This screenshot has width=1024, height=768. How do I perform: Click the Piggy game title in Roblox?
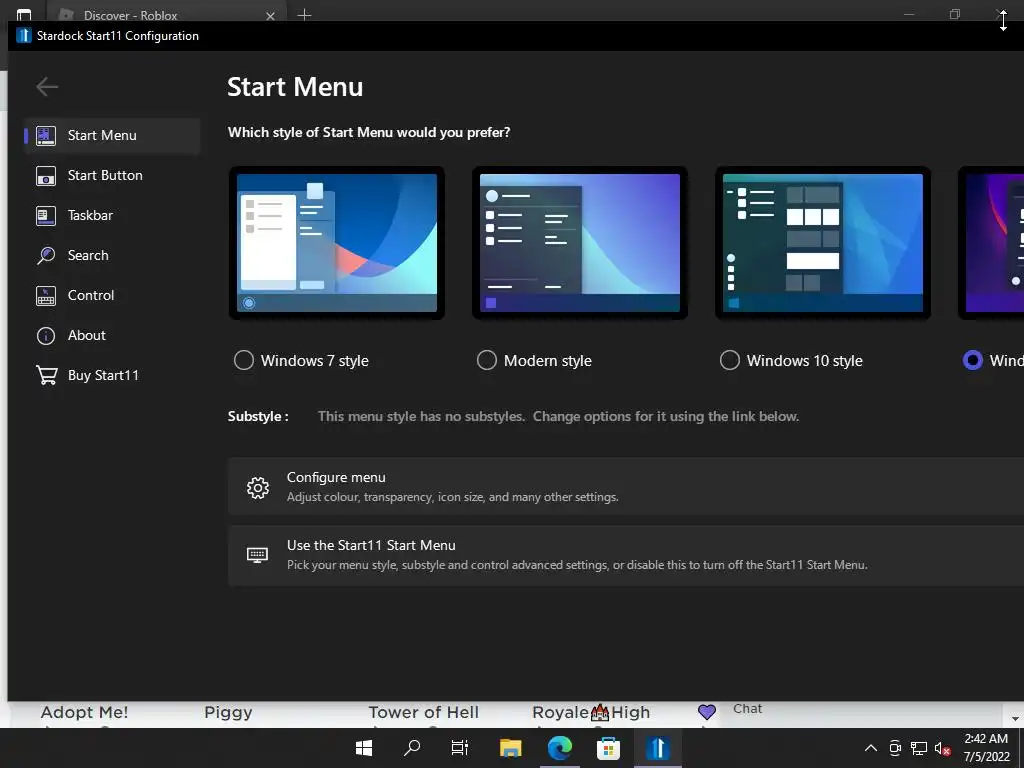(x=228, y=712)
